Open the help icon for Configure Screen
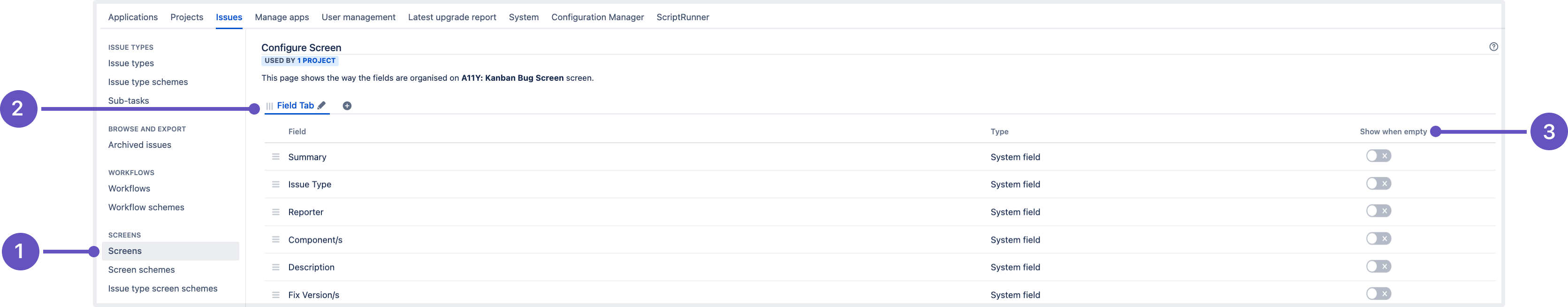Viewport: 1568px width, 307px height. [x=1493, y=47]
